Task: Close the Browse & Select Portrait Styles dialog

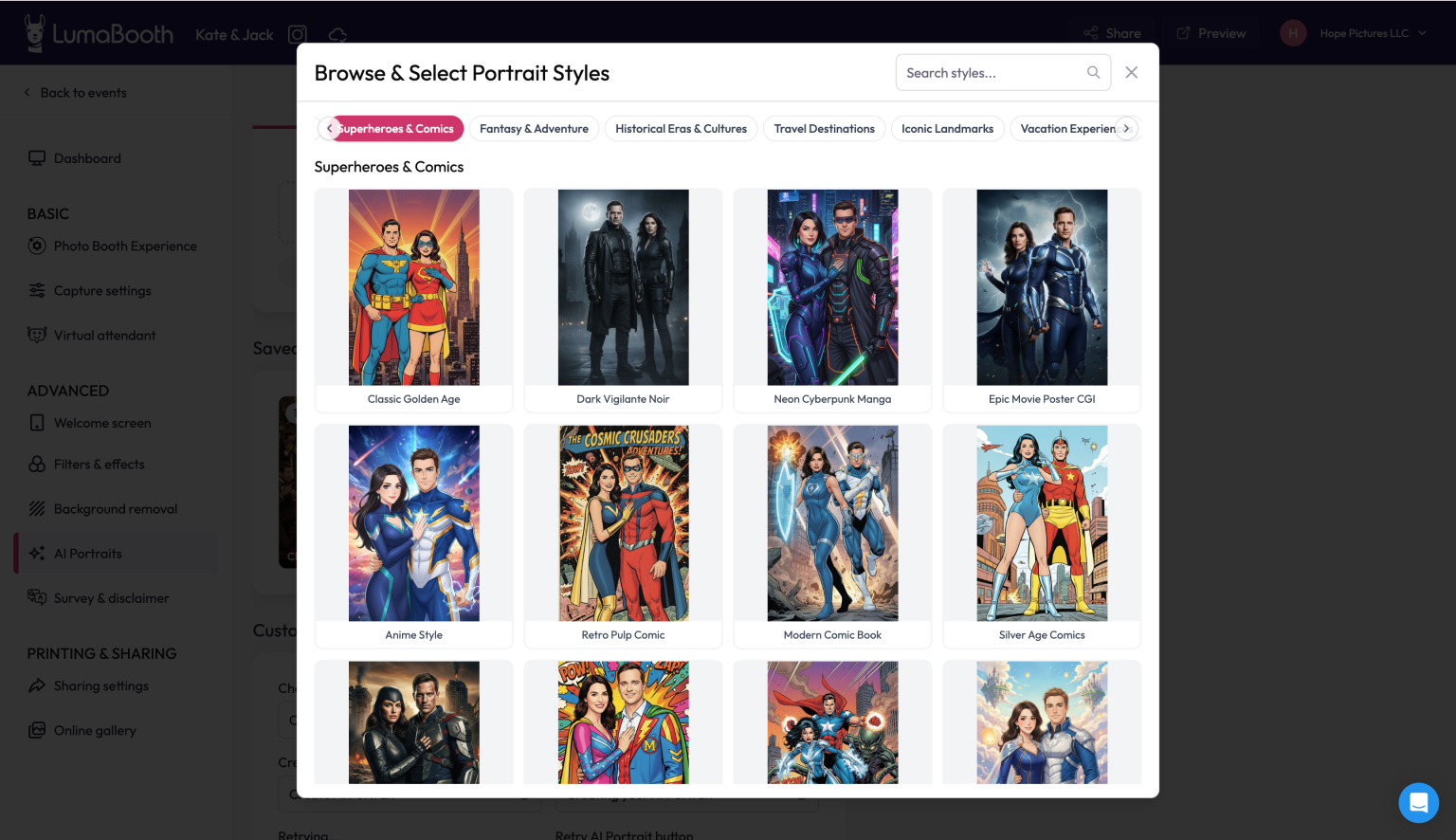Action: pyautogui.click(x=1131, y=72)
